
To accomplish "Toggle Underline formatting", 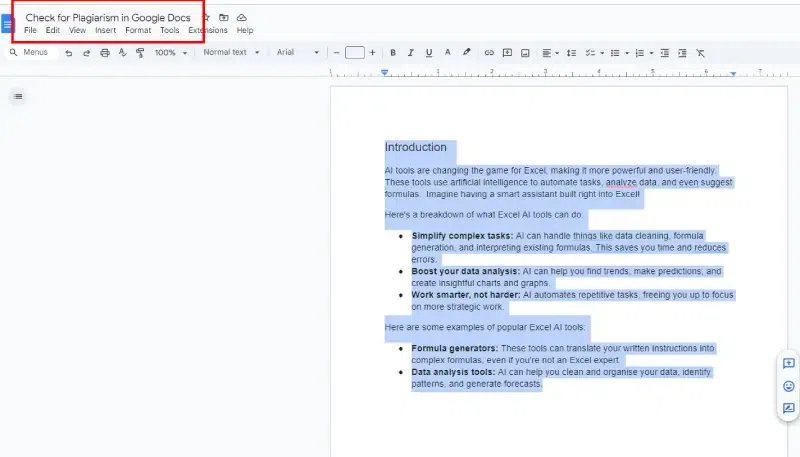I will 429,53.
